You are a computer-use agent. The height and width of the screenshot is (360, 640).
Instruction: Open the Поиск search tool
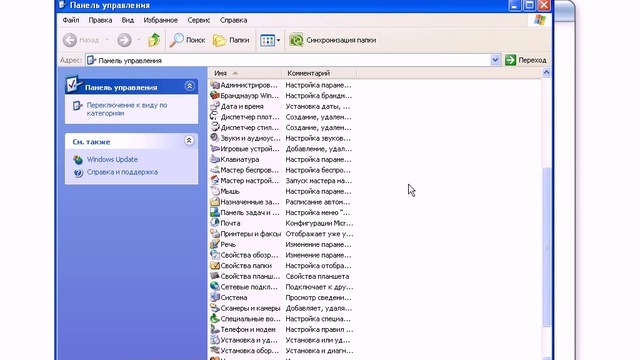[187, 40]
